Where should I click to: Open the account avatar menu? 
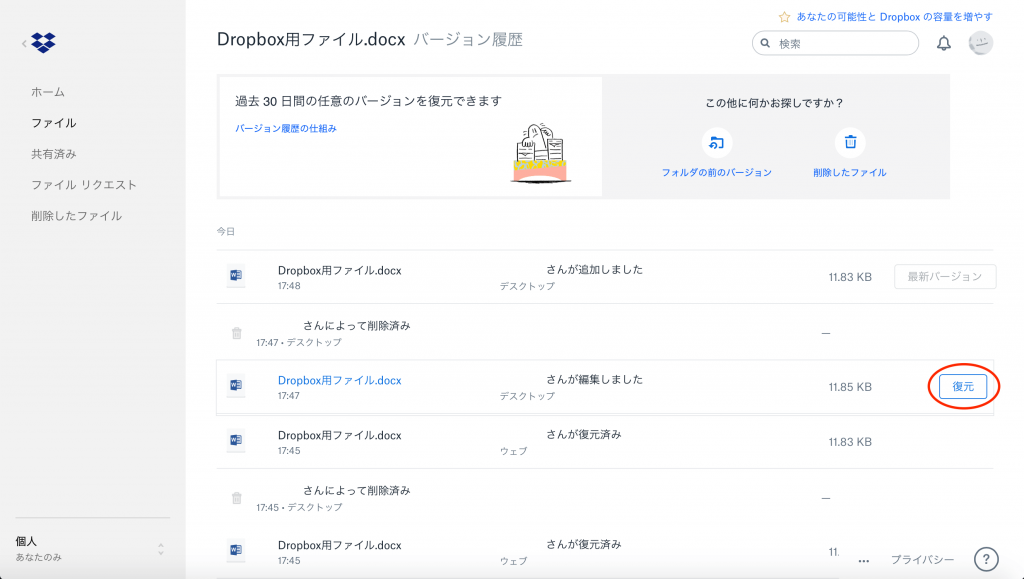point(980,43)
